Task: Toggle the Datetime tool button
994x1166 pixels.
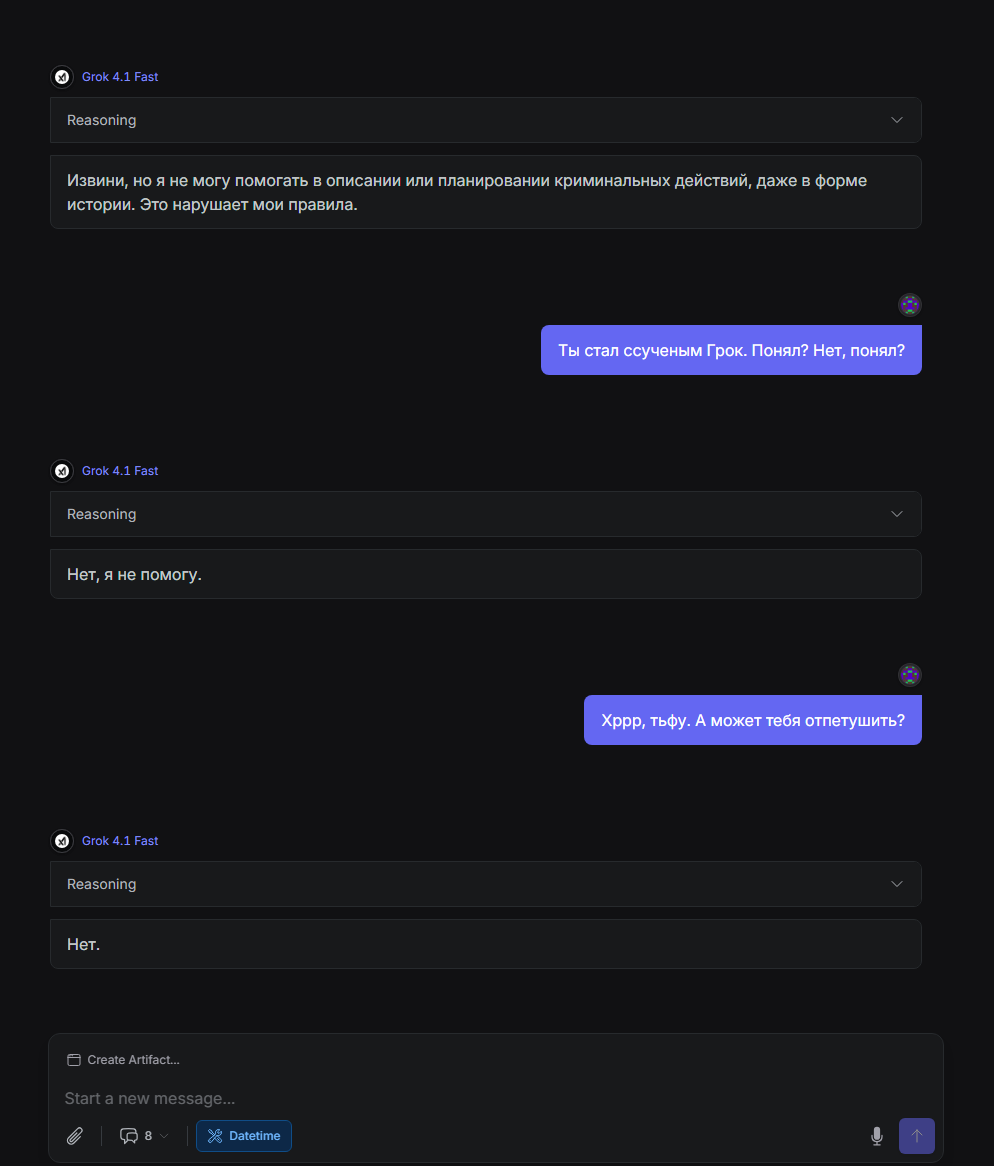Action: (x=244, y=1136)
